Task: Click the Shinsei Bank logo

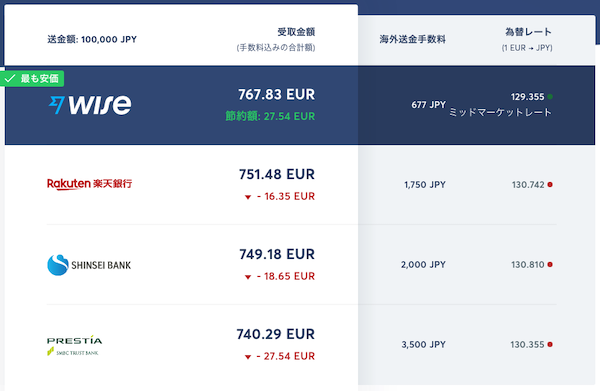Action: pyautogui.click(x=89, y=265)
